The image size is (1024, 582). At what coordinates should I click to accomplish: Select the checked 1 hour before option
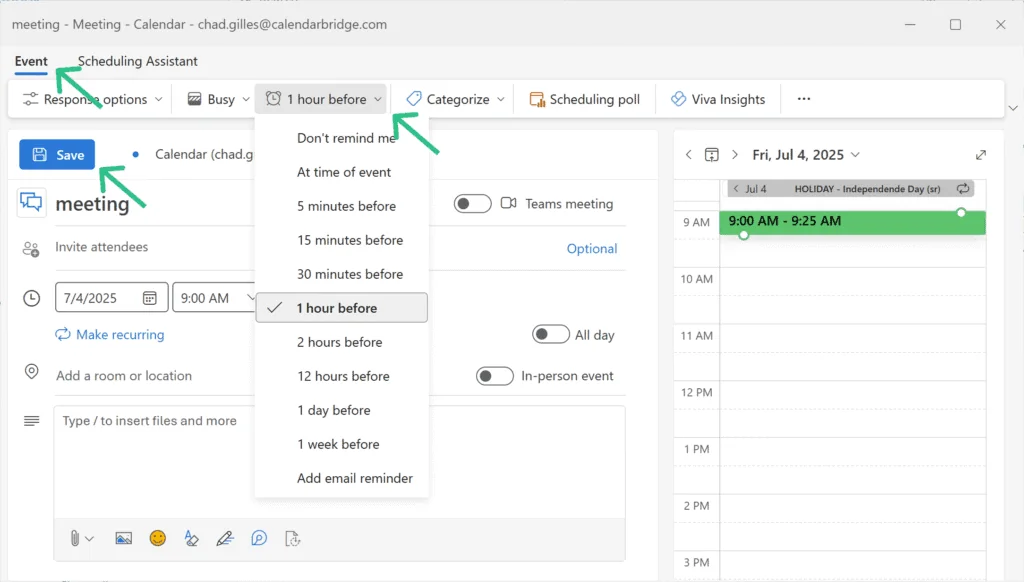click(342, 308)
